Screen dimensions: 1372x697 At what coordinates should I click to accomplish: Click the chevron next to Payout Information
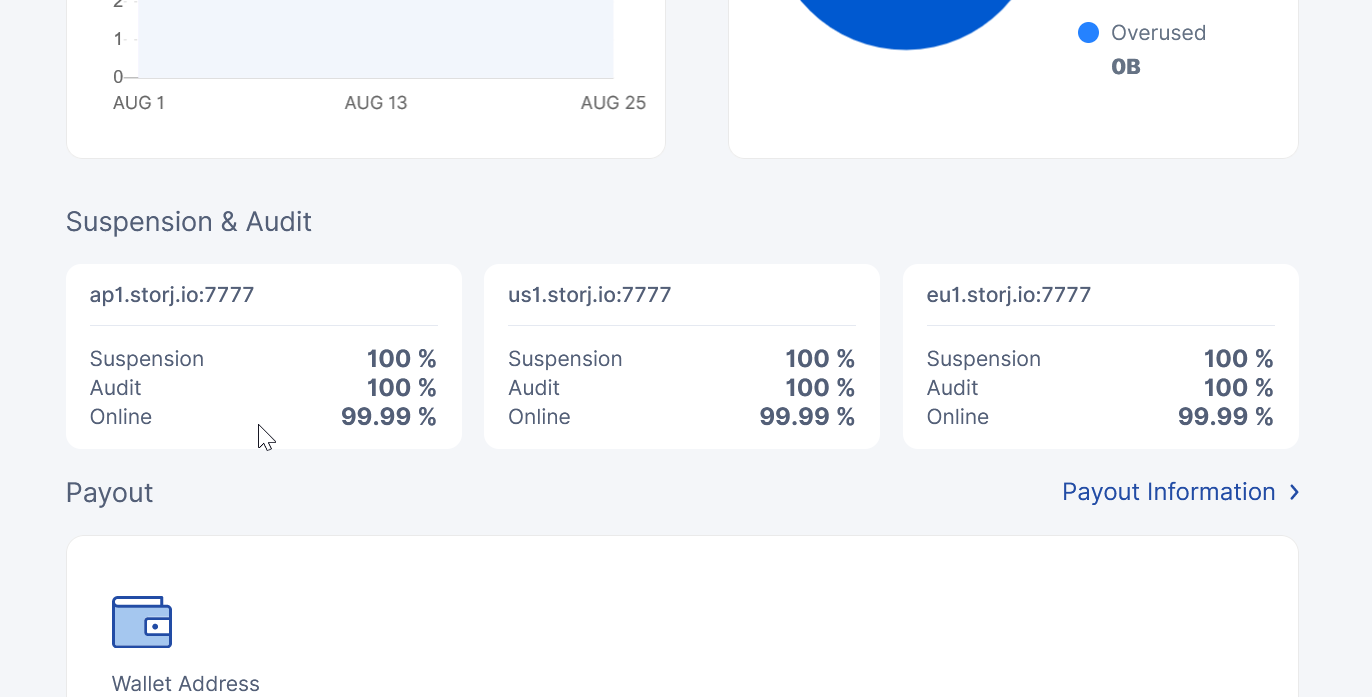tap(1294, 492)
